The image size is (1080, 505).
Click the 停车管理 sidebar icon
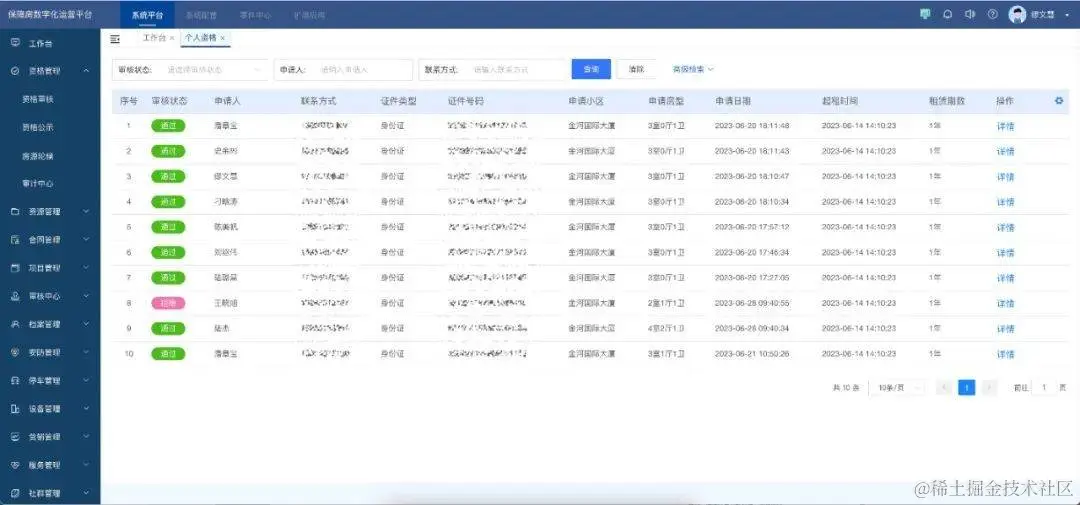[x=15, y=380]
